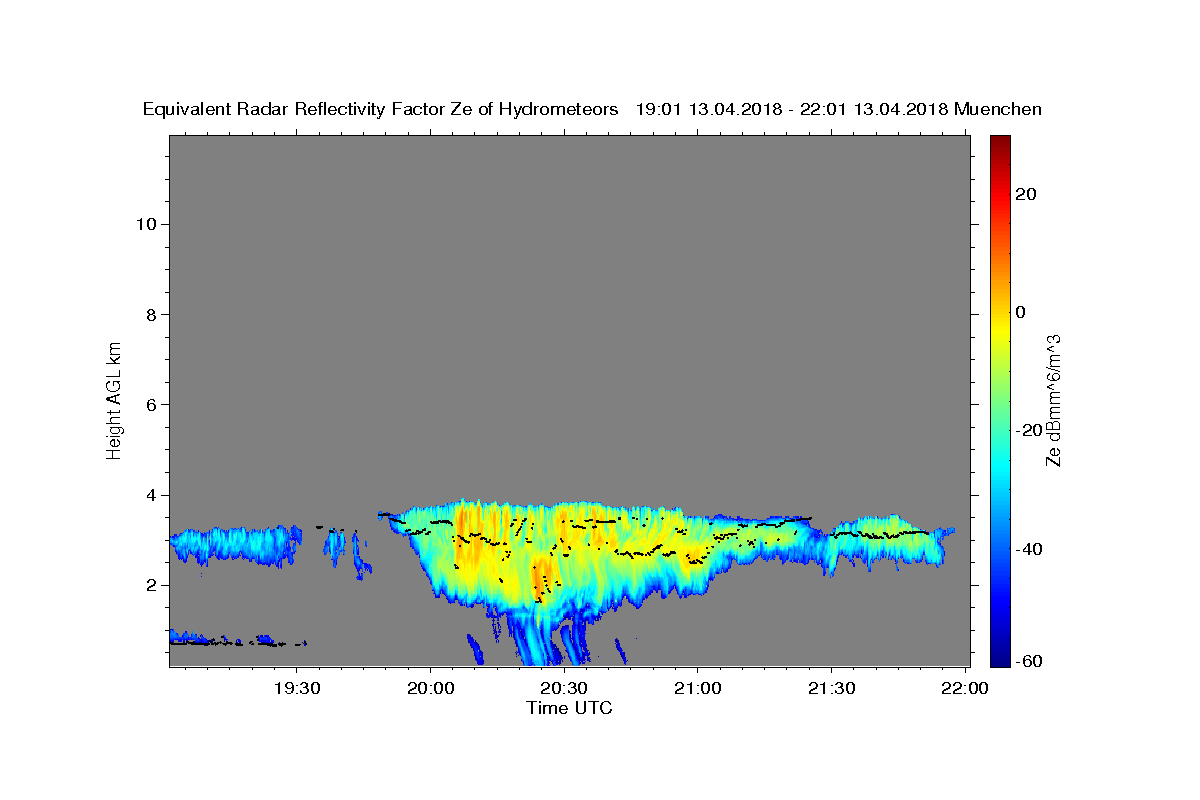Click the colorbar label -40
The height and width of the screenshot is (800, 1200).
[1030, 549]
